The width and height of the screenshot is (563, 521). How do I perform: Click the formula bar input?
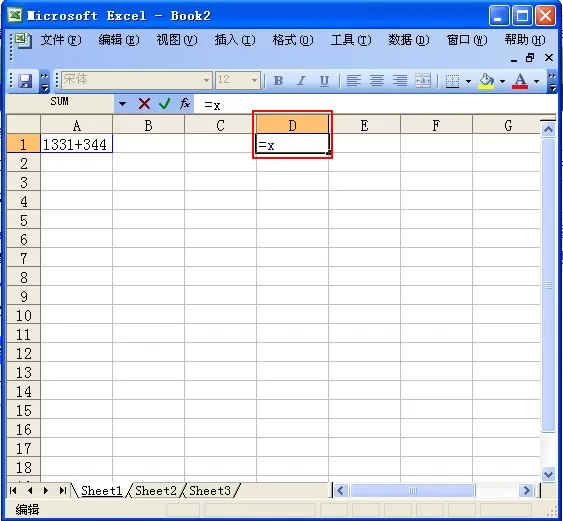[x=373, y=104]
